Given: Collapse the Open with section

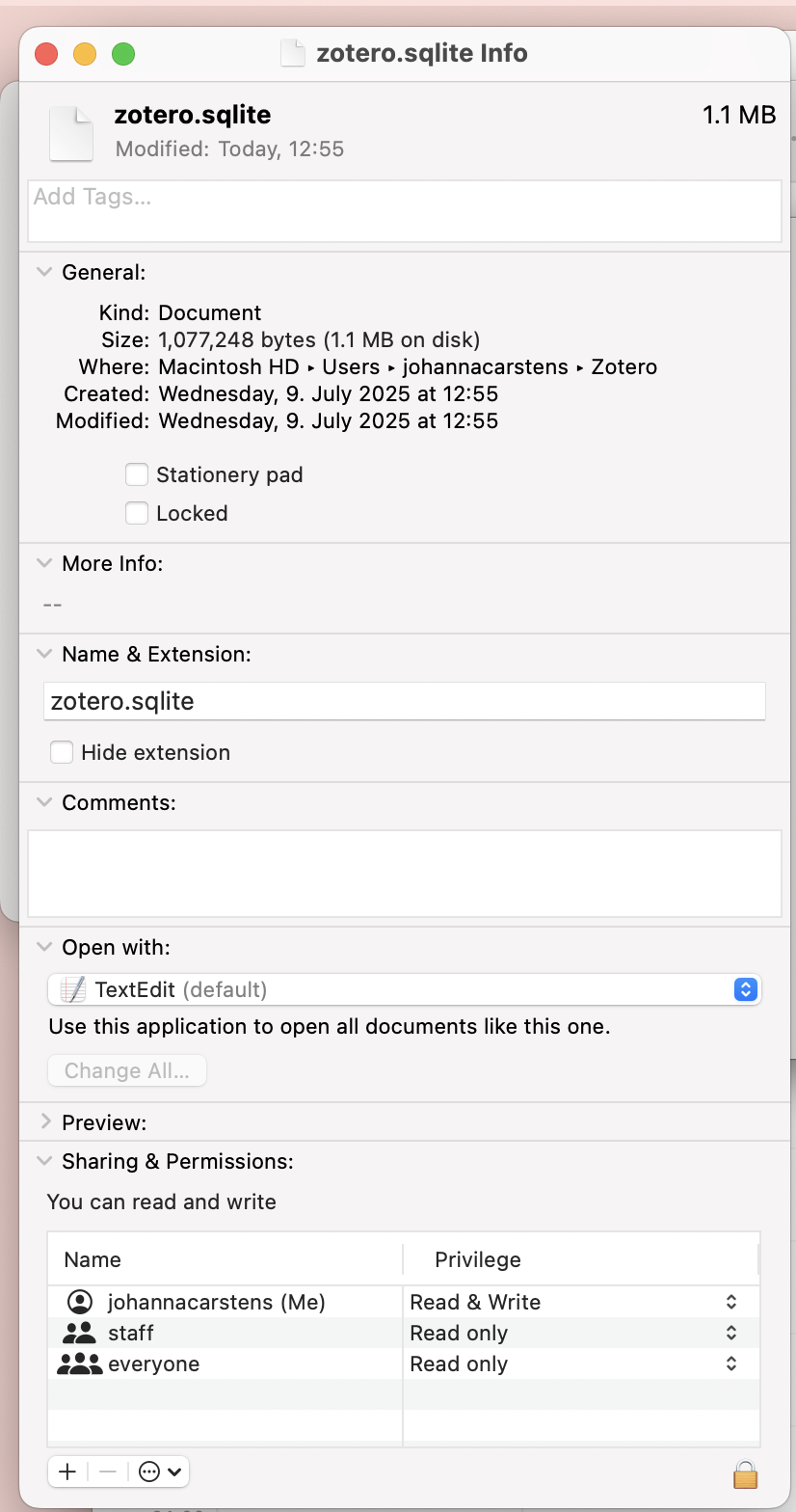Looking at the screenshot, I should [43, 947].
